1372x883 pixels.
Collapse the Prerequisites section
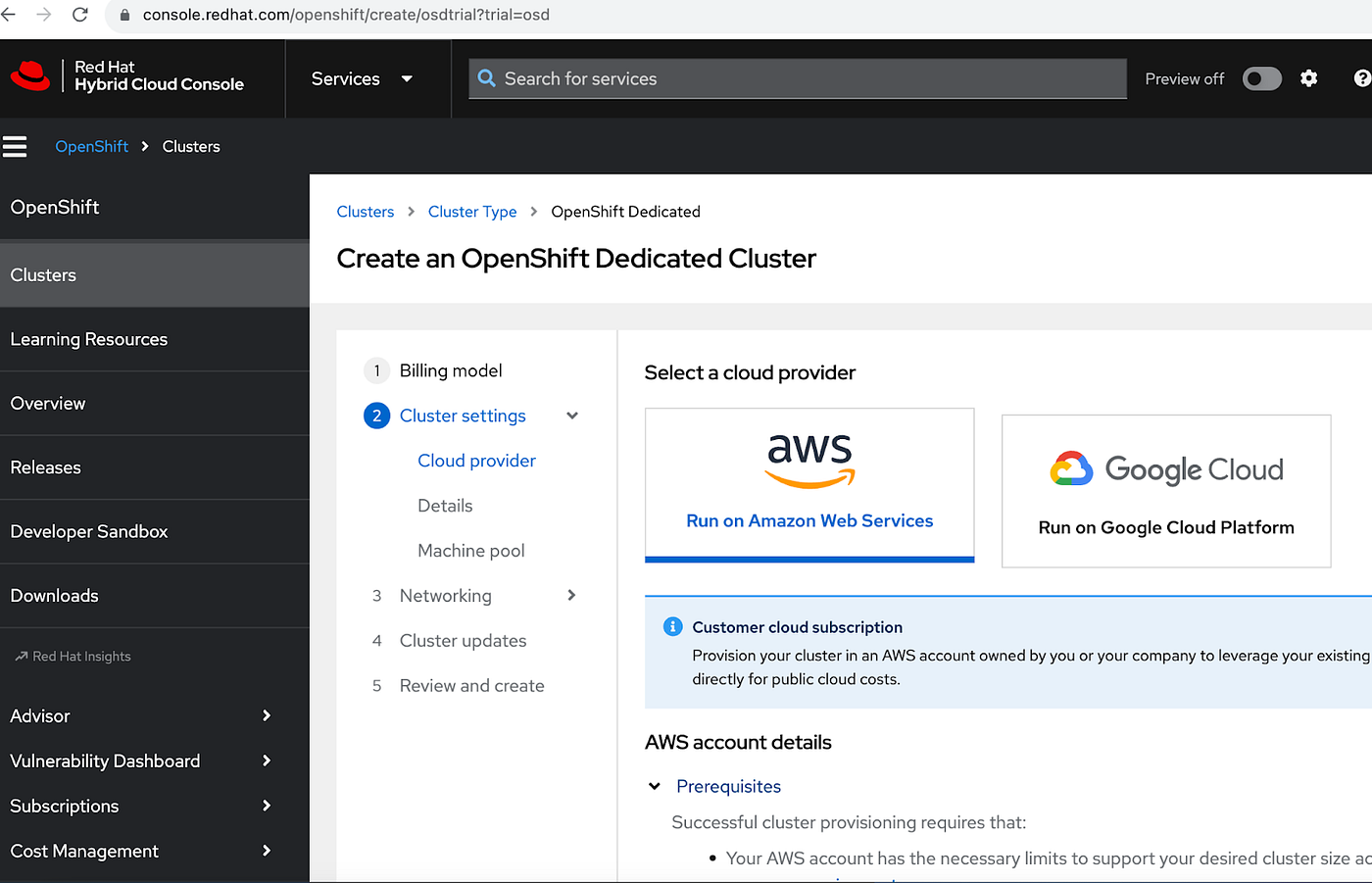(x=654, y=785)
